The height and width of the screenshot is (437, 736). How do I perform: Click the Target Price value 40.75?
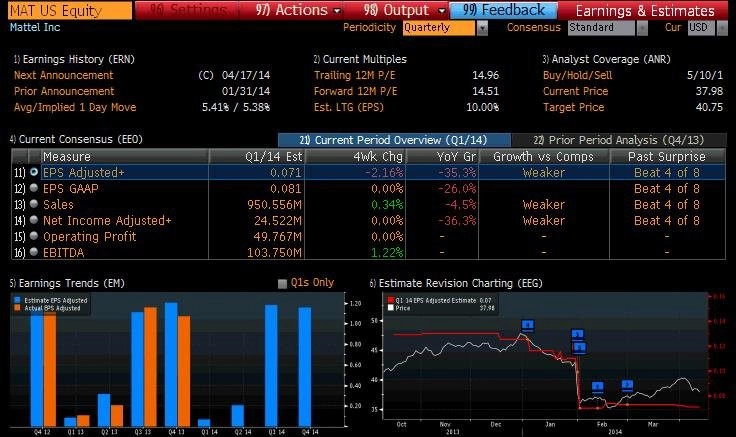709,107
